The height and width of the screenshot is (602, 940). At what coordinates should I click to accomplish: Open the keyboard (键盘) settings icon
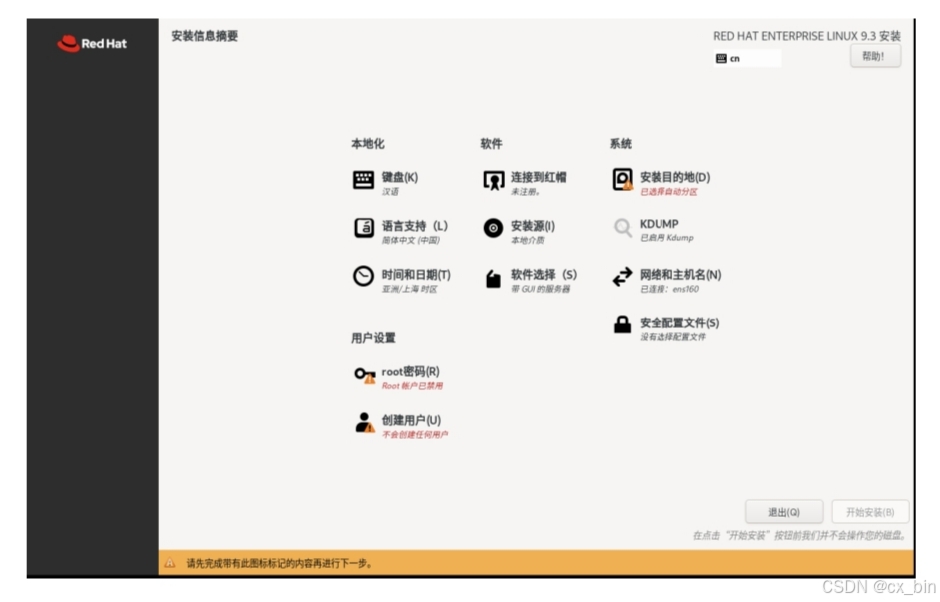coord(363,180)
